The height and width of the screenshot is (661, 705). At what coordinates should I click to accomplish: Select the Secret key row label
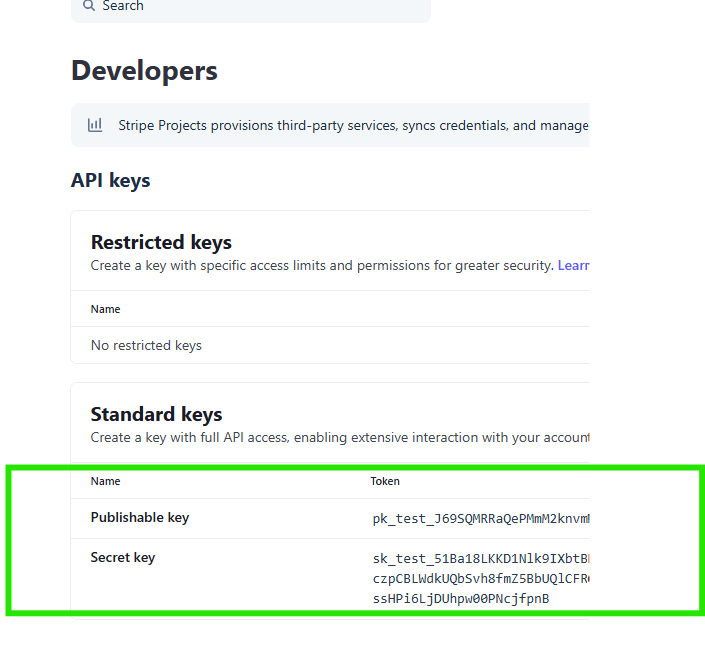click(123, 558)
